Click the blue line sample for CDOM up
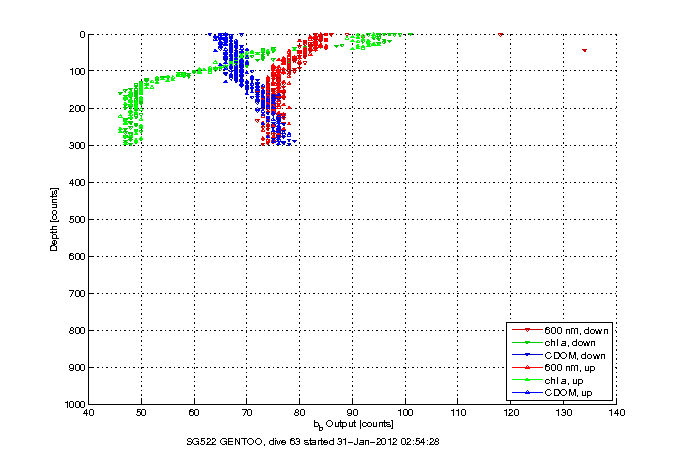The image size is (681, 454). (x=527, y=392)
